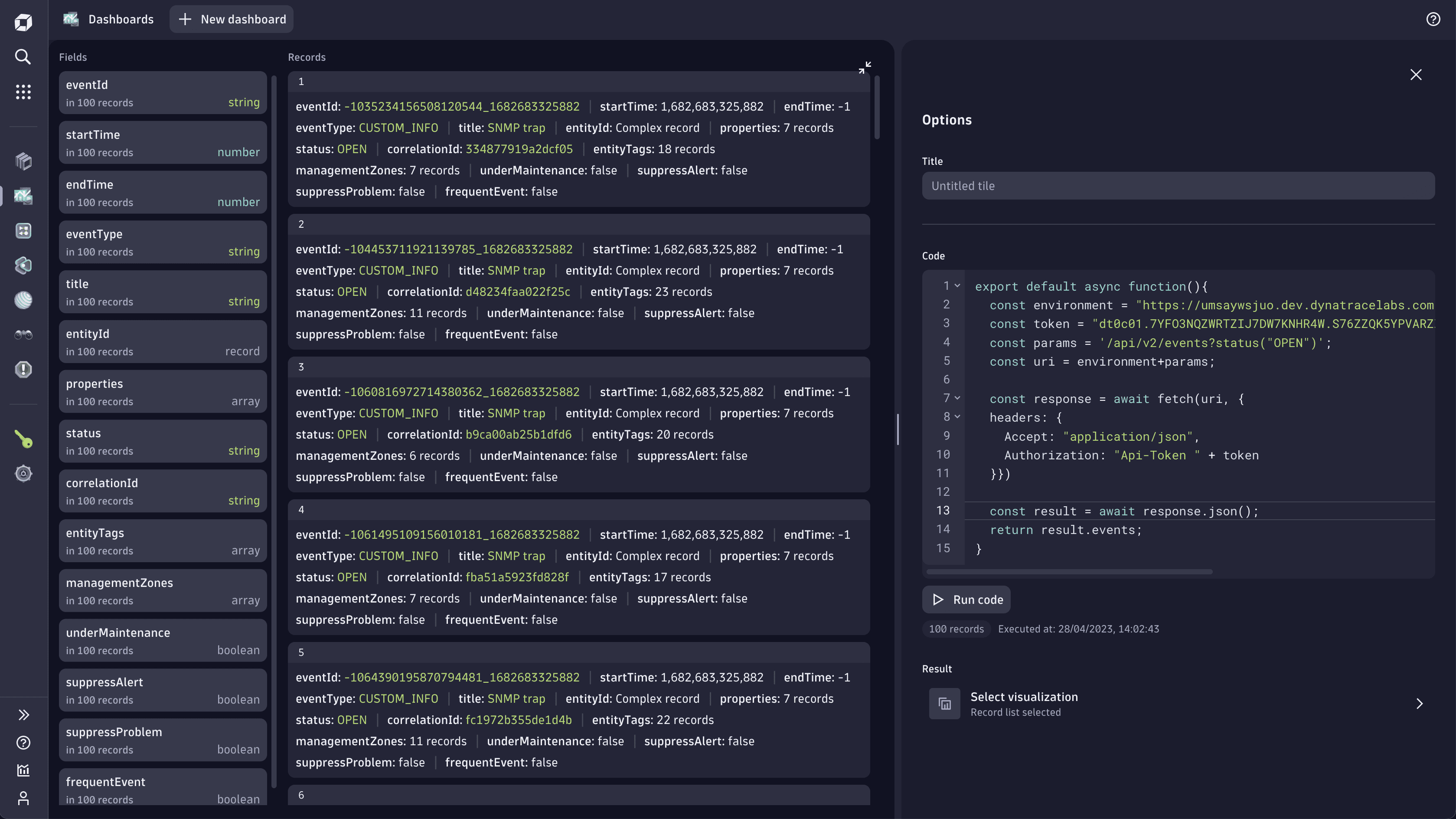
Task: Open the green key access tokens icon
Action: click(x=23, y=439)
